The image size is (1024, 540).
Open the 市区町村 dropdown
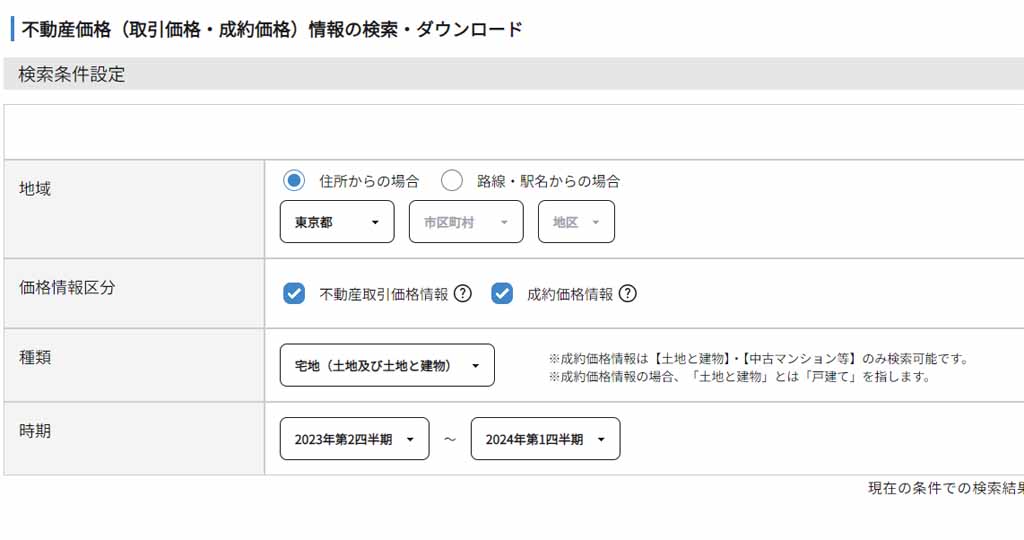[x=465, y=222]
